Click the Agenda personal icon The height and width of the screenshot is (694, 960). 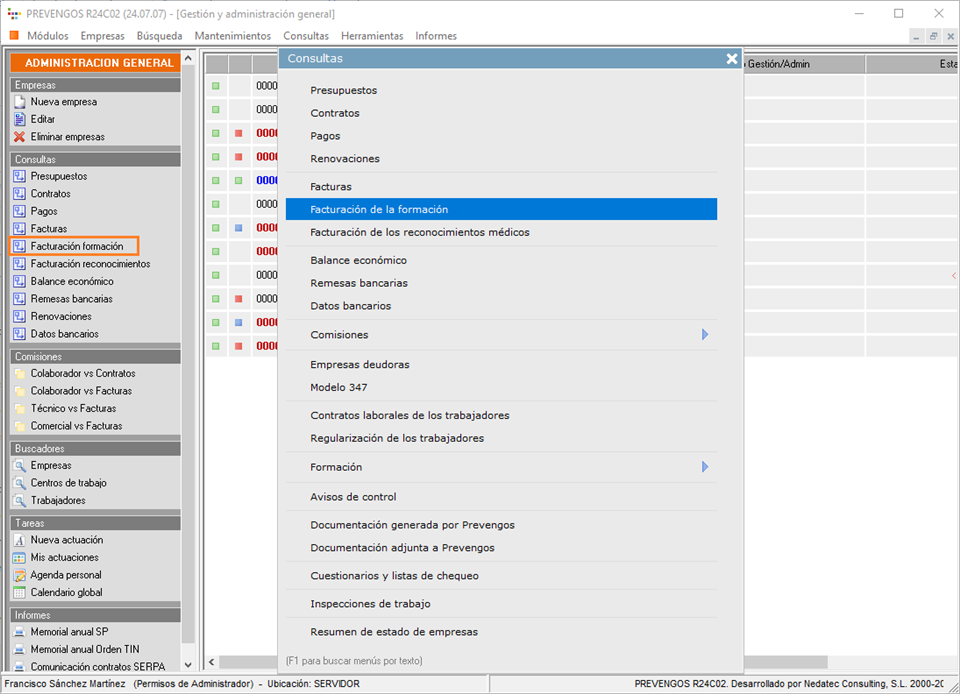click(x=19, y=575)
